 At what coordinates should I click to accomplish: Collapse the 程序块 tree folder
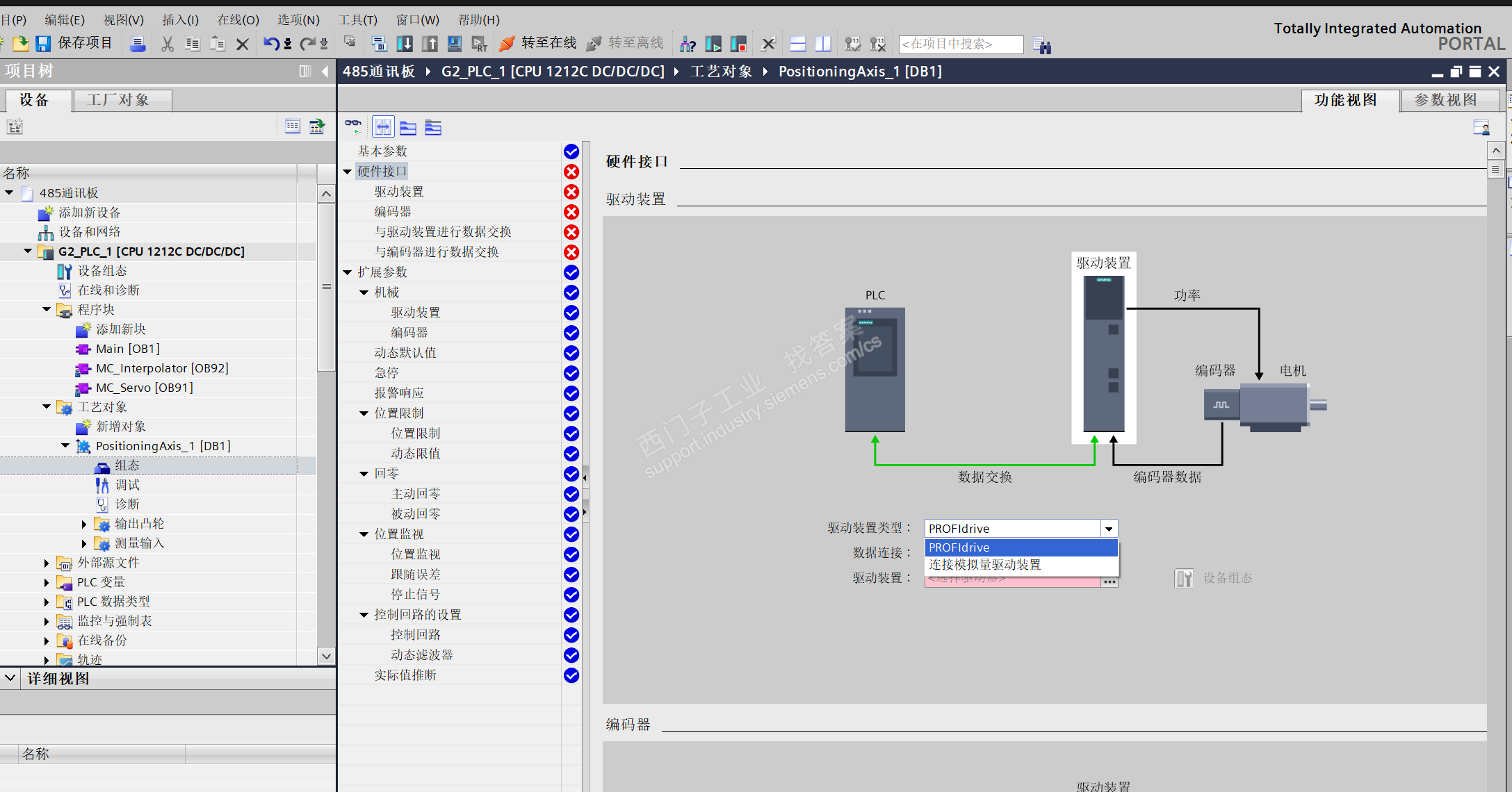pos(47,310)
